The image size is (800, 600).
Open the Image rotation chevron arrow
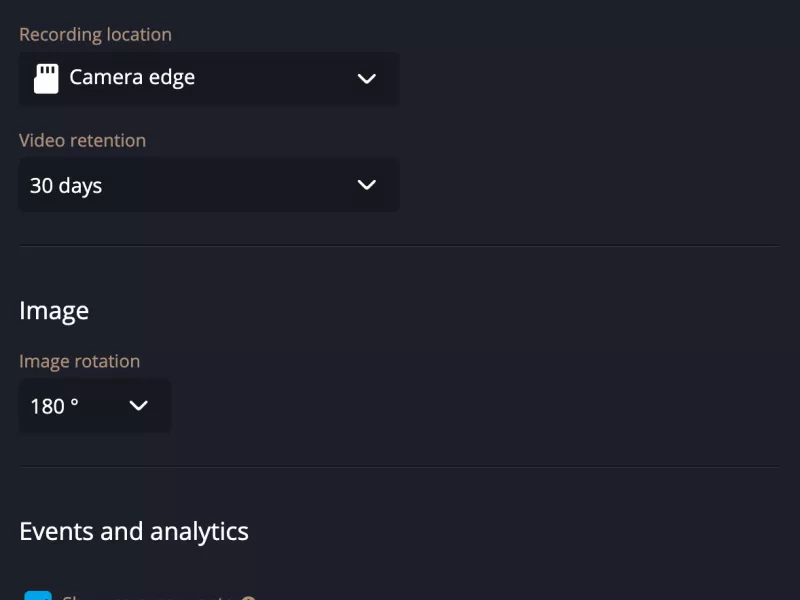pos(139,405)
